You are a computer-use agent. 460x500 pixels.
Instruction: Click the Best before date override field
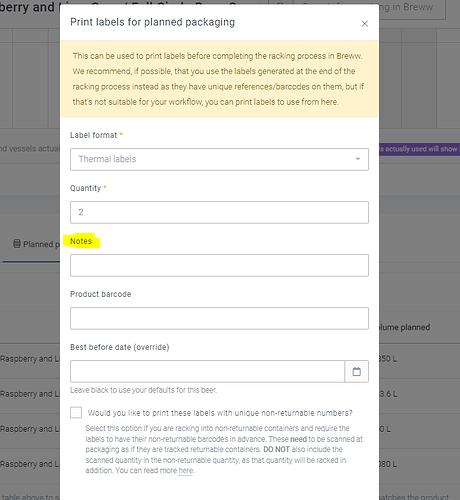pyautogui.click(x=207, y=371)
